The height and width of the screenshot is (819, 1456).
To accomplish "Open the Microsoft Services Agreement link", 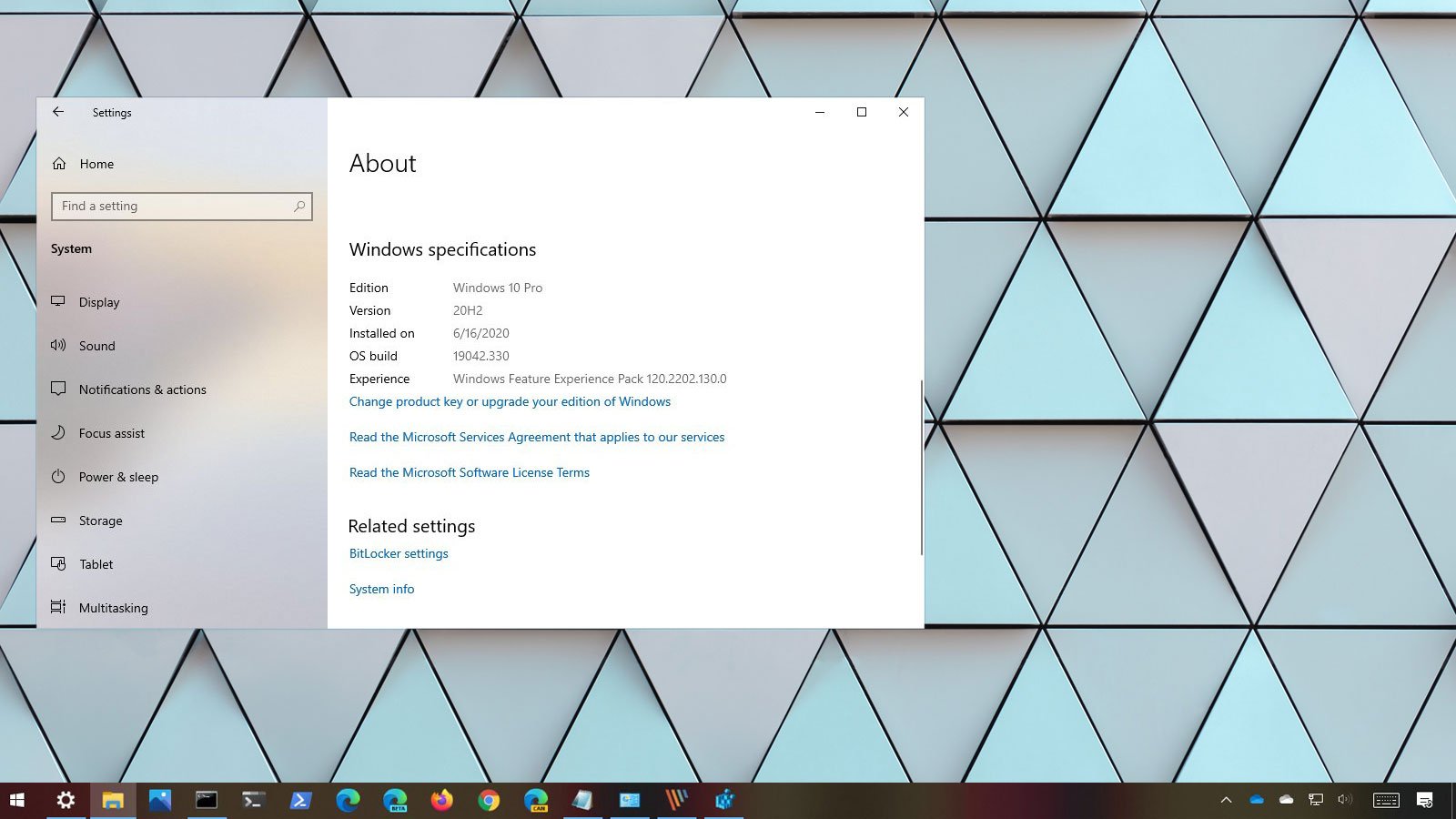I will (537, 437).
